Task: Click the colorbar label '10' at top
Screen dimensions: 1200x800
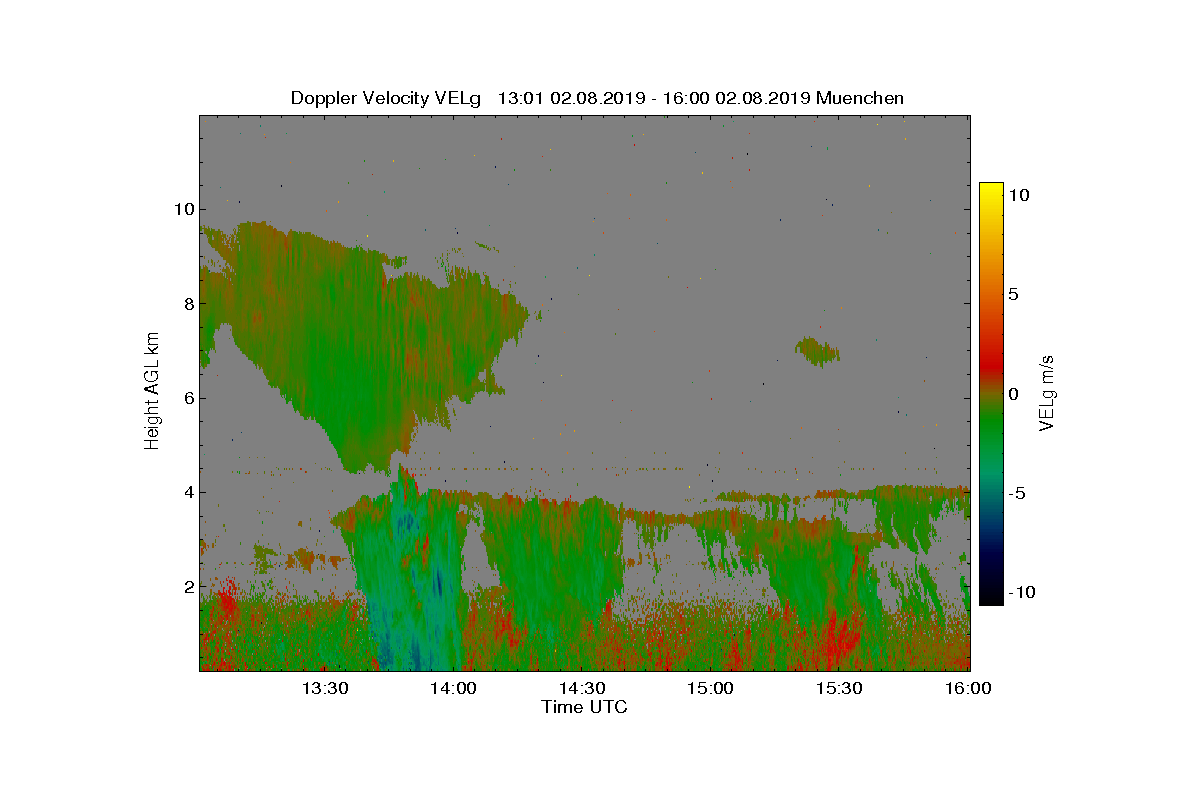Action: [x=1019, y=195]
